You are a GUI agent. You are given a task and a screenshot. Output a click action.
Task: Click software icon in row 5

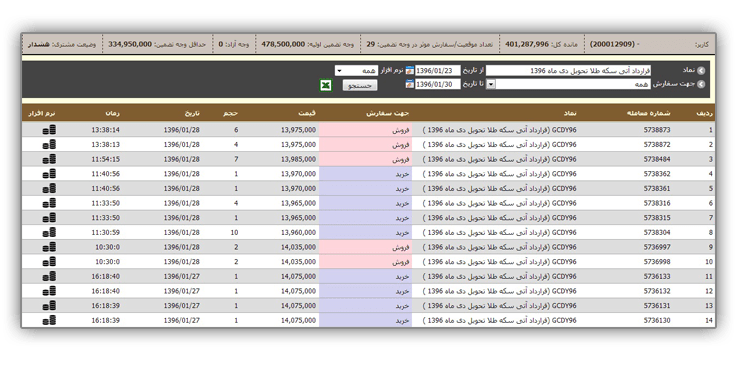tap(49, 188)
